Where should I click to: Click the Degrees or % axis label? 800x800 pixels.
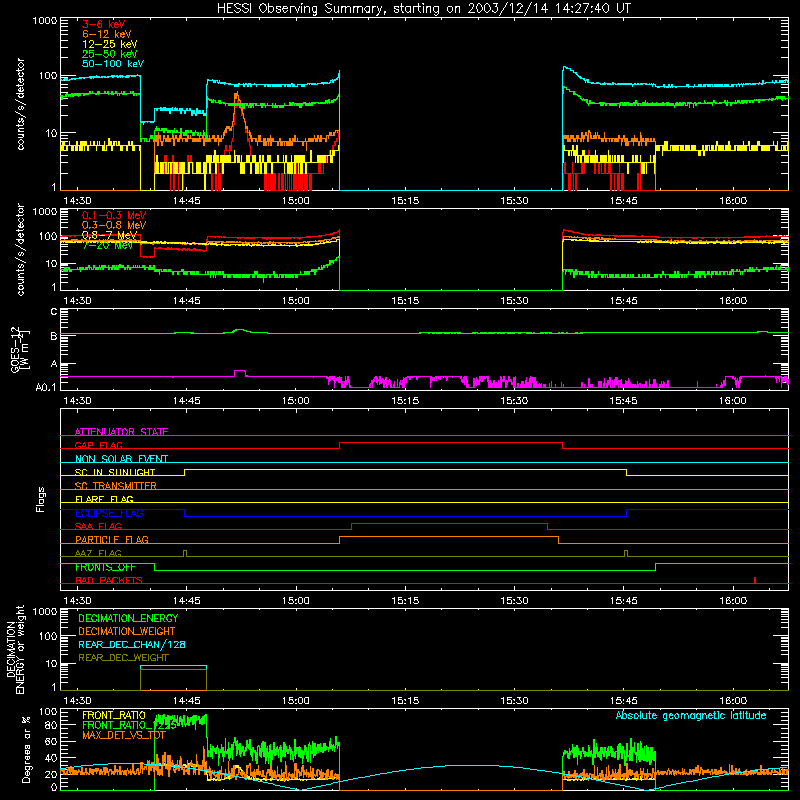25,749
